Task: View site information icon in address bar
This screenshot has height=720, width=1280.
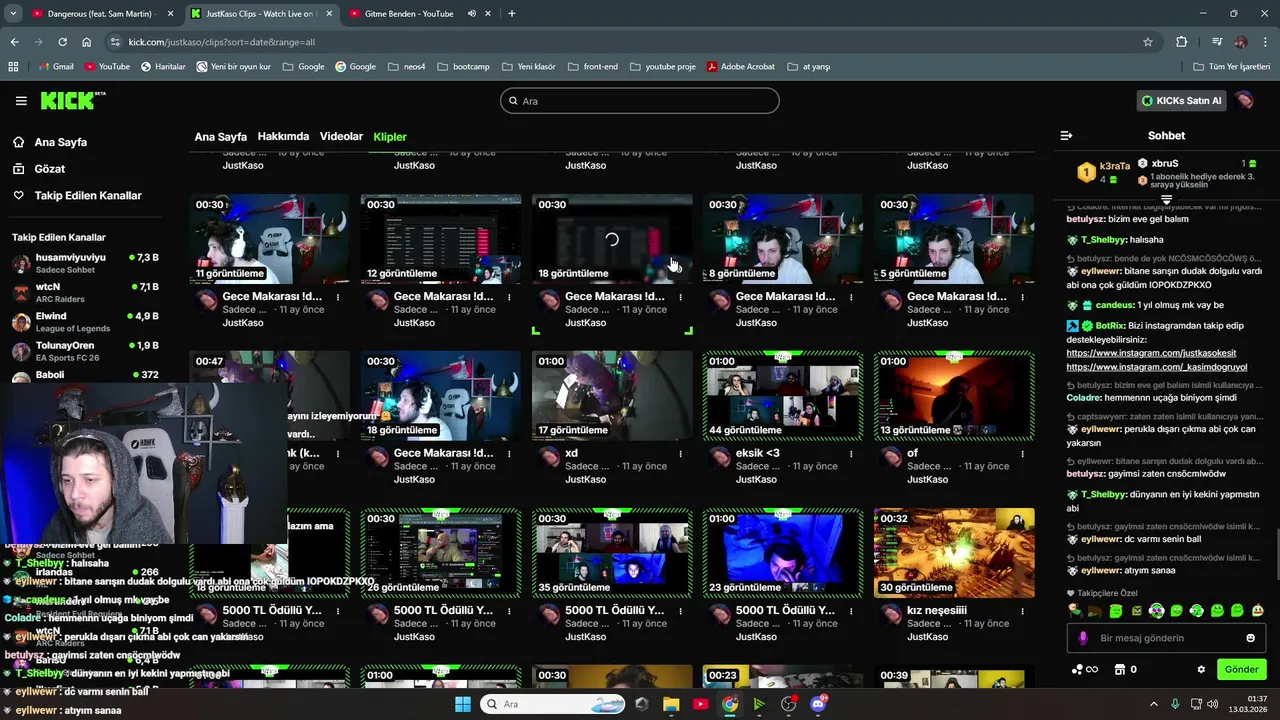Action: point(116,42)
